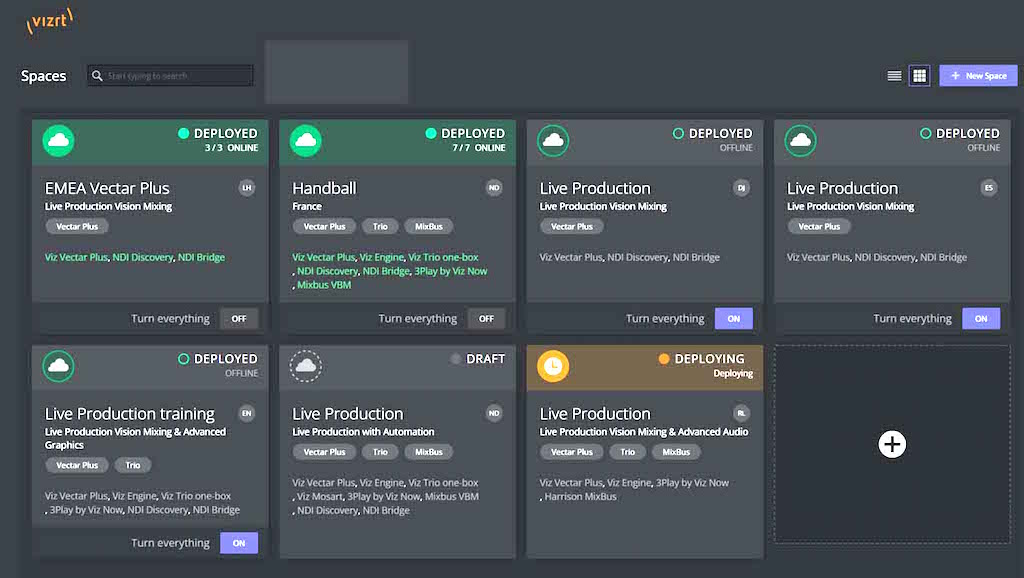Click status ring on Live Production training card
Screen dimensions: 1024x578
pyautogui.click(x=184, y=359)
